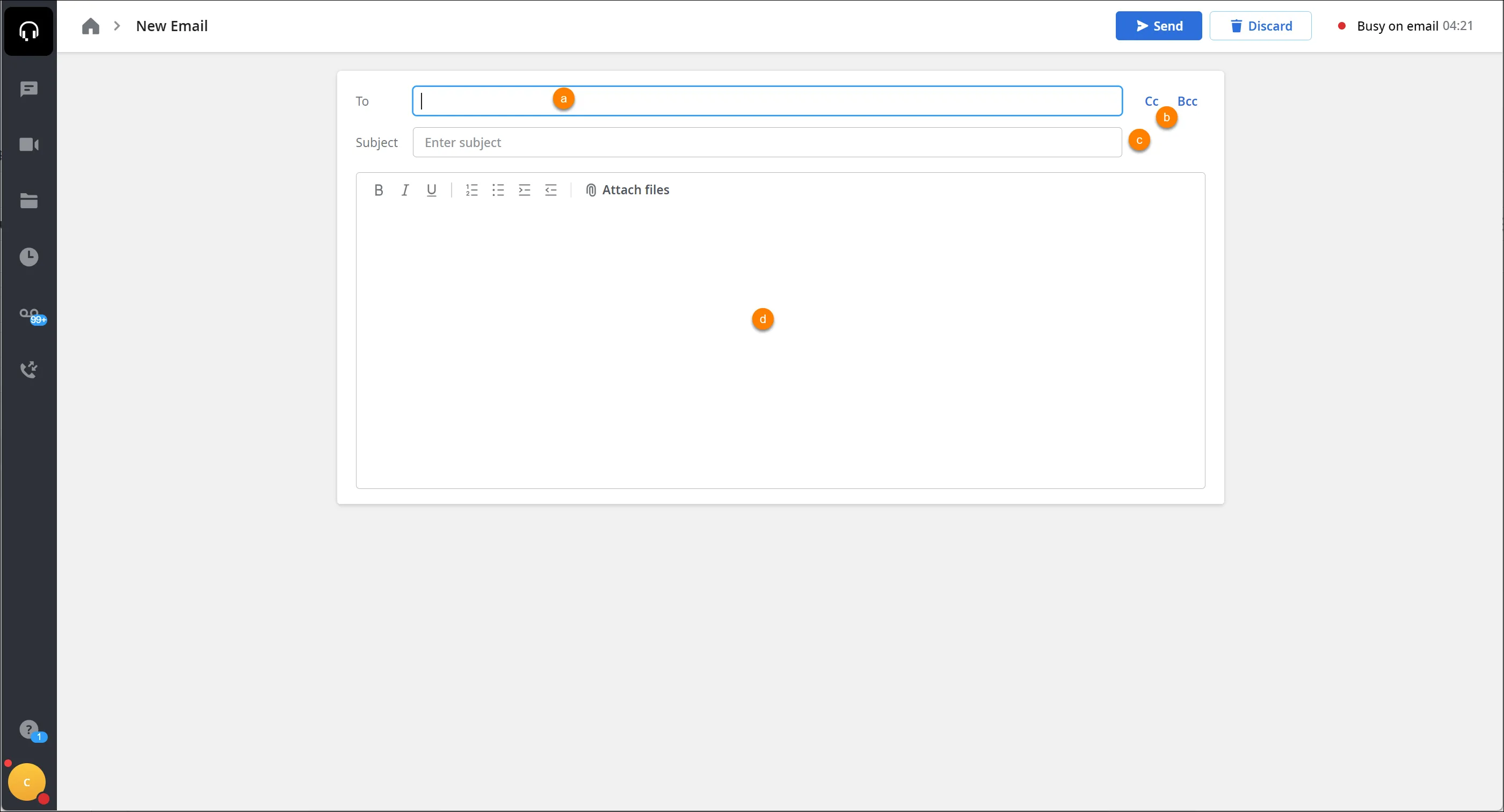Open the callback phone sidebar icon
This screenshot has width=1504, height=812.
coord(28,370)
